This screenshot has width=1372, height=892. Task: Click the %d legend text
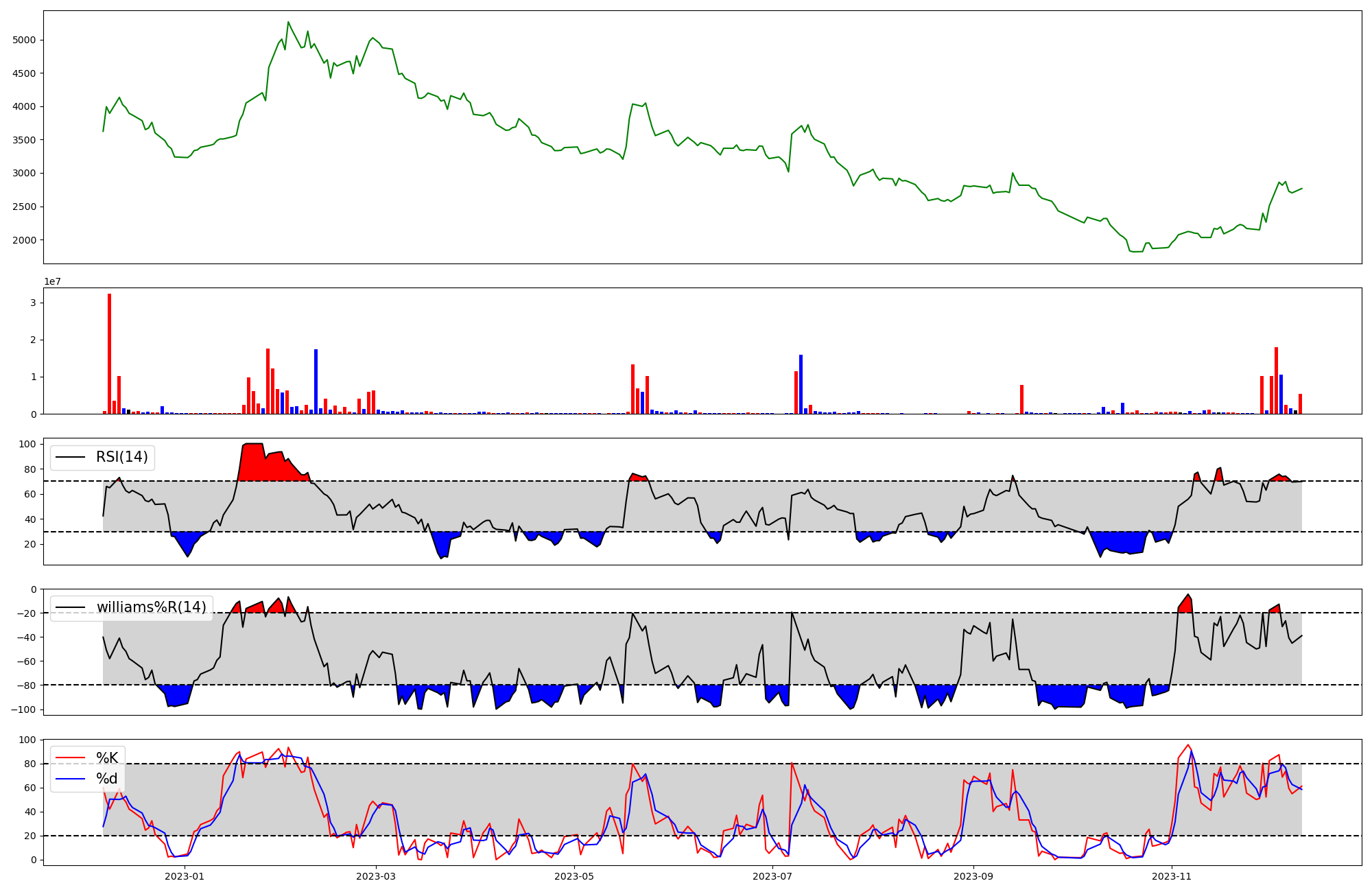point(106,779)
